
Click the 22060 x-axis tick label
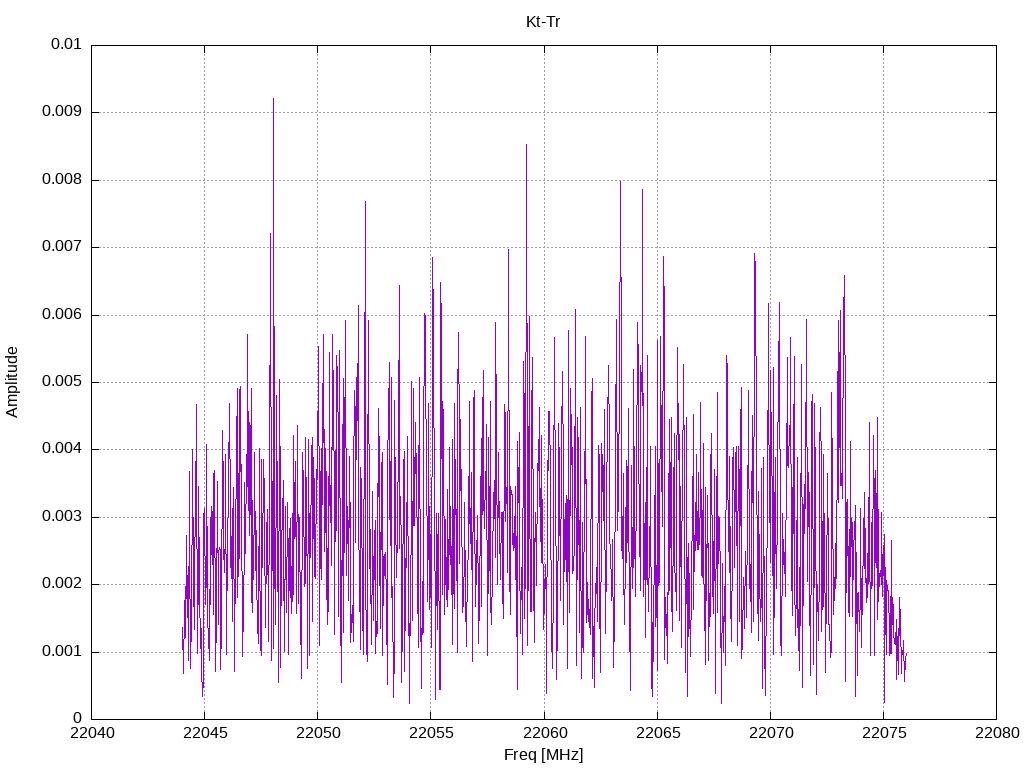point(544,733)
